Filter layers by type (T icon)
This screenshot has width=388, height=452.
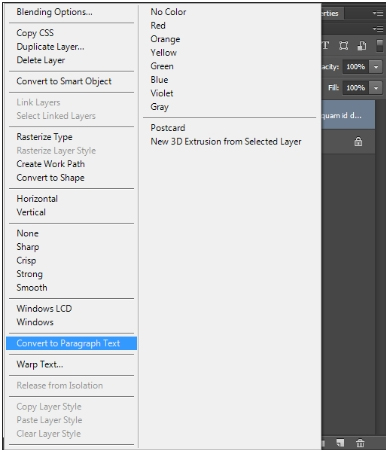point(326,46)
